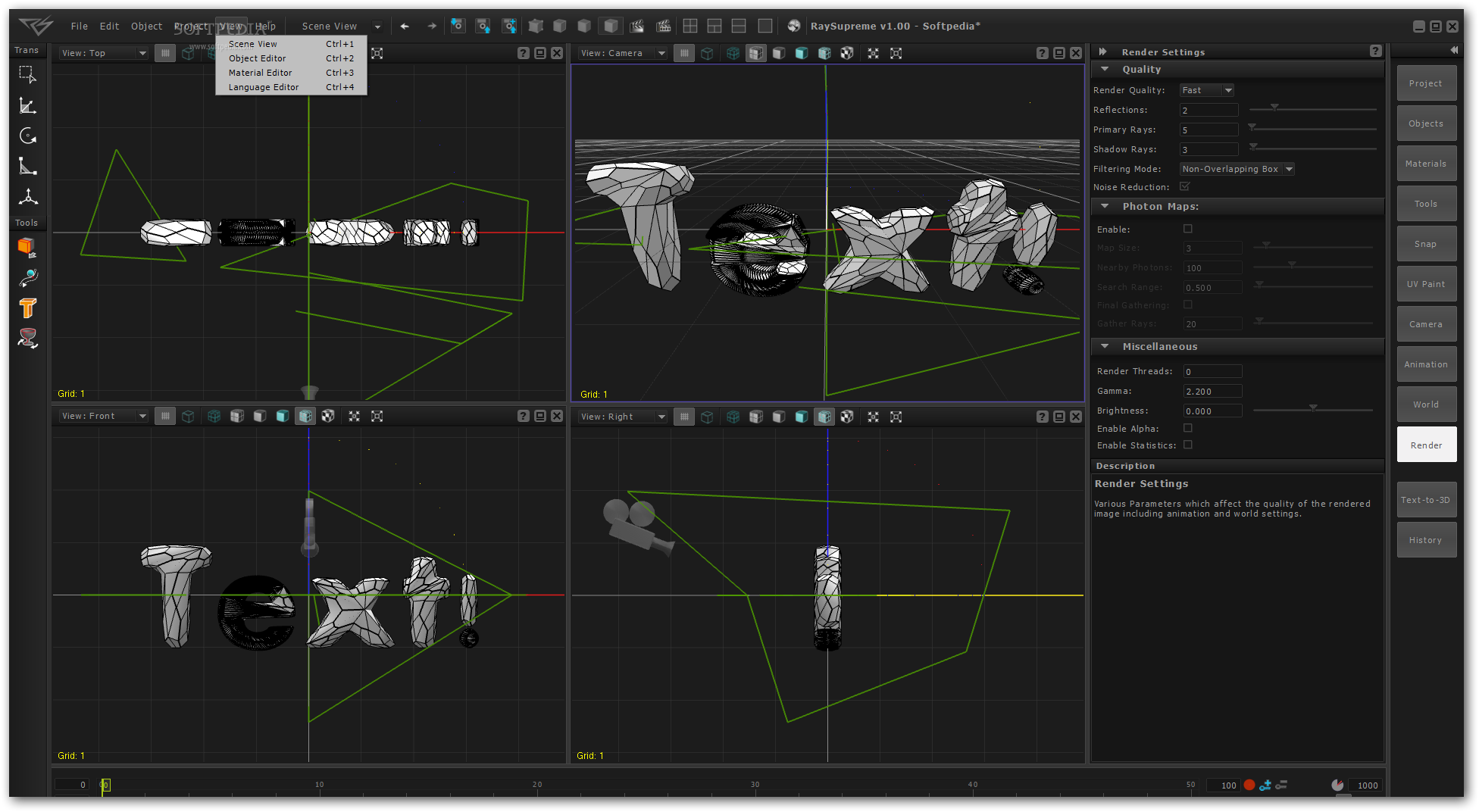Select the 3D Text tool icon
This screenshot has height=812, width=1479.
27,308
